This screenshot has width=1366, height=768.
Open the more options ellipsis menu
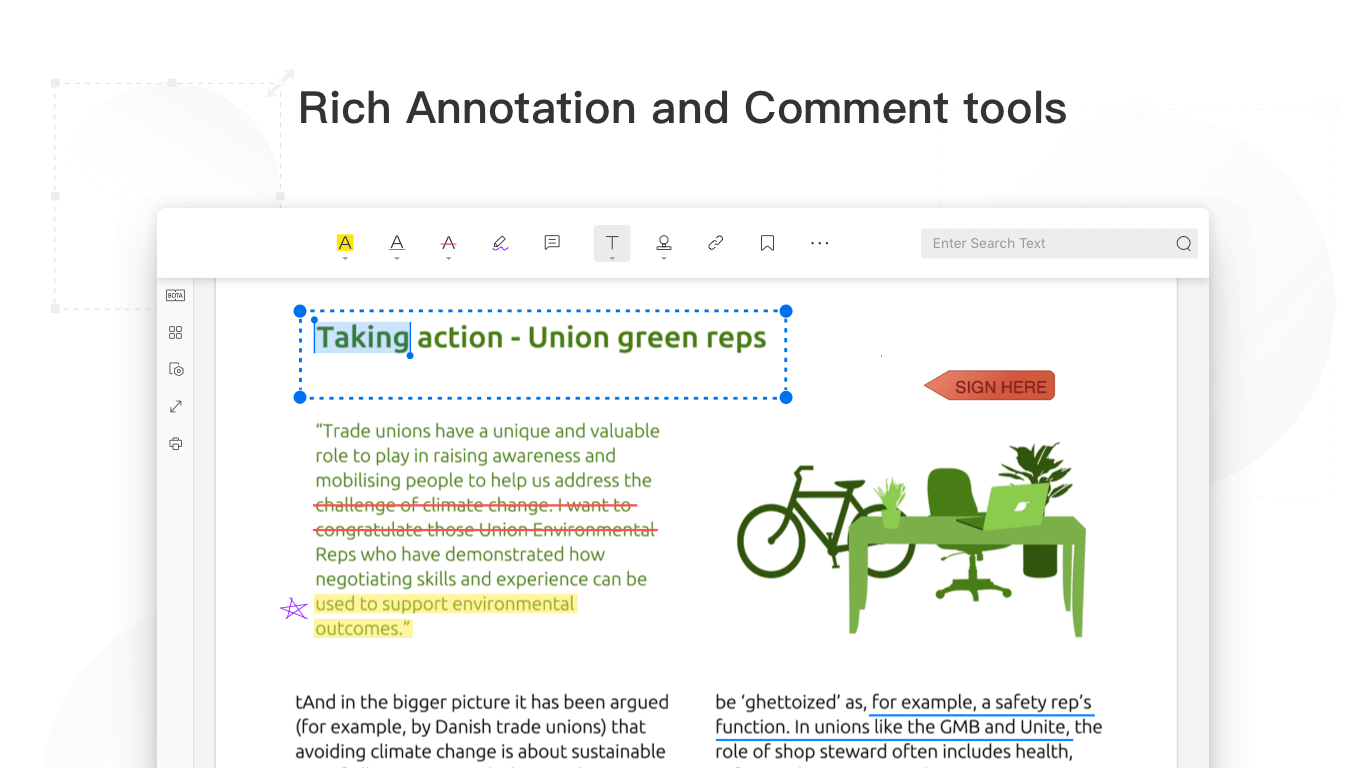(x=820, y=243)
